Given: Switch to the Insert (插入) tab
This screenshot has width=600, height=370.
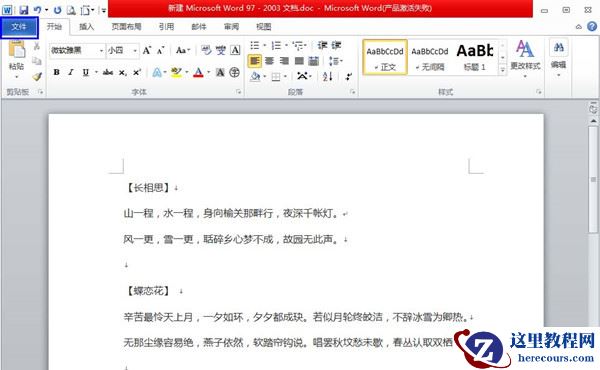Looking at the screenshot, I should pyautogui.click(x=86, y=27).
